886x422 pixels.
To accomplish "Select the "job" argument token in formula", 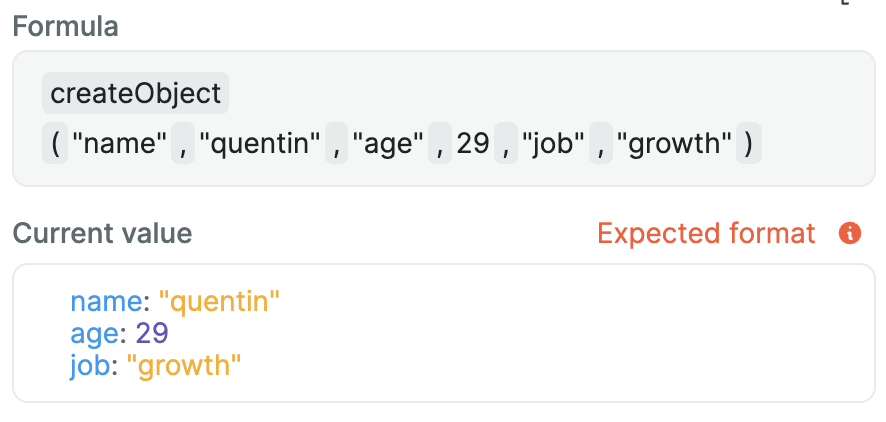I will [551, 145].
